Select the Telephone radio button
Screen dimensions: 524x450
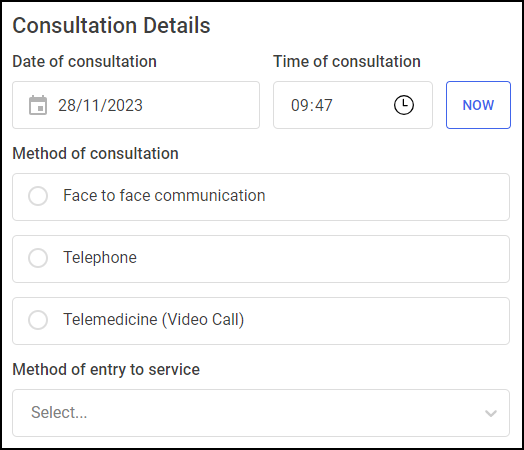point(38,258)
